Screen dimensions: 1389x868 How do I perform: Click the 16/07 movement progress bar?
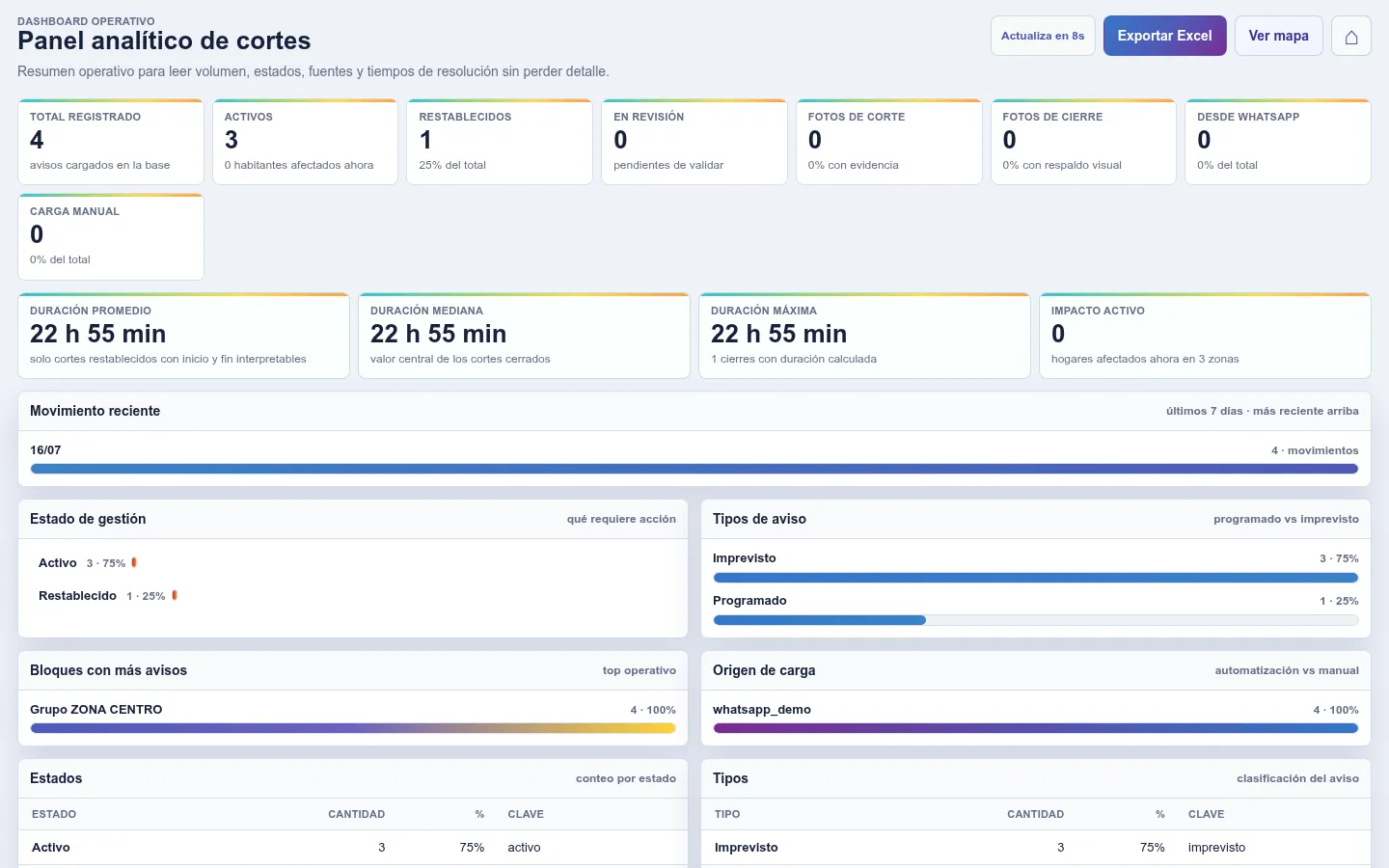(x=694, y=469)
